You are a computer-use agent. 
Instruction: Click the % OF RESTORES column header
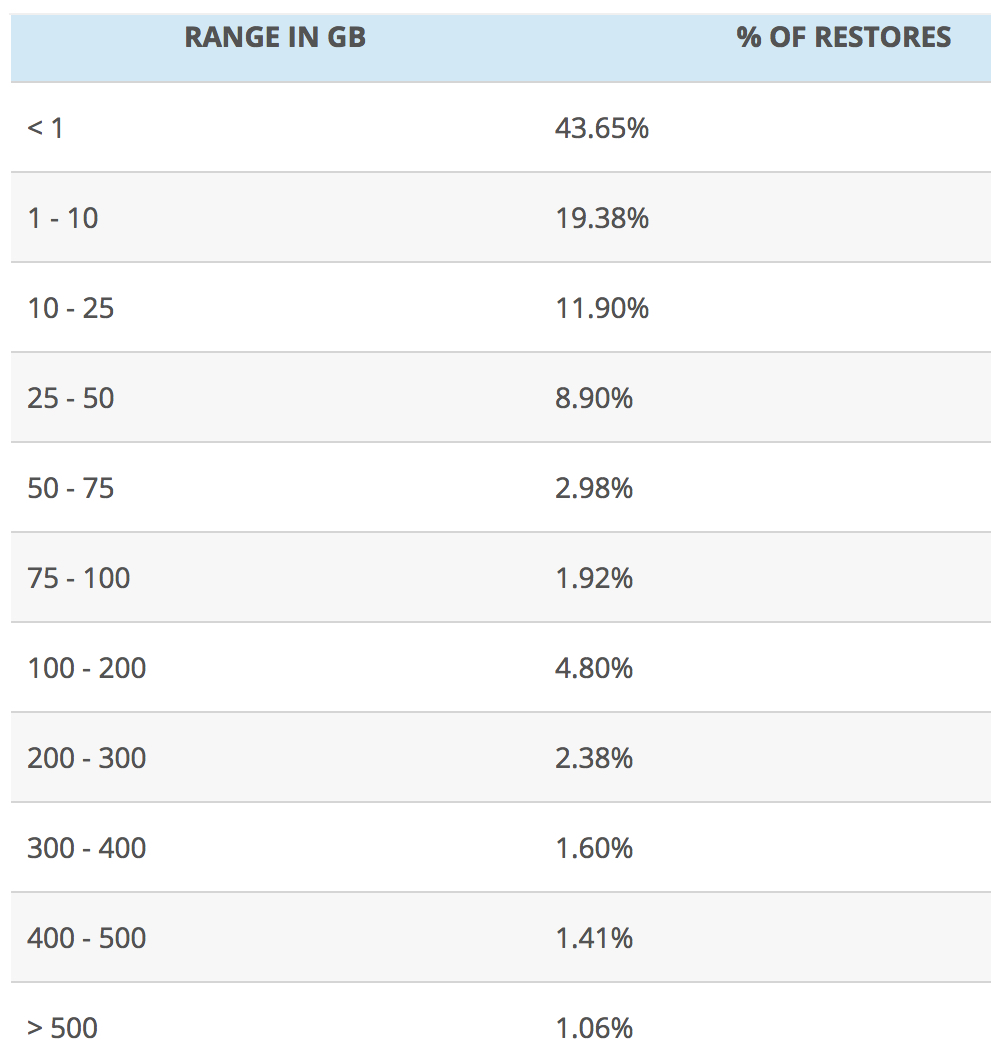pos(843,38)
